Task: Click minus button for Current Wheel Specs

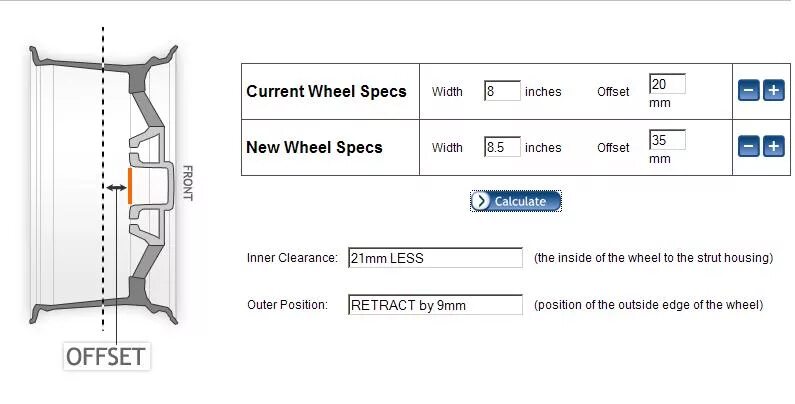Action: tap(748, 91)
